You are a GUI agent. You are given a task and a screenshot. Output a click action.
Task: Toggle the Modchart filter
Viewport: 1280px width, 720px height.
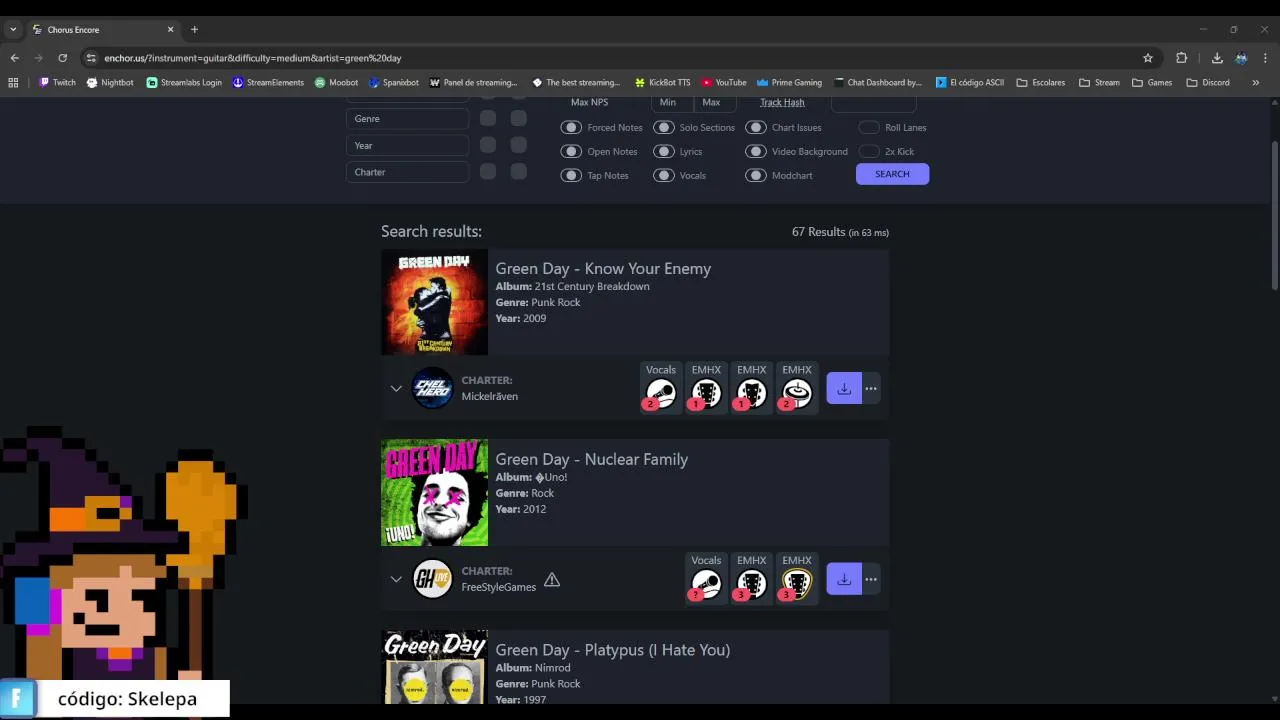[756, 176]
